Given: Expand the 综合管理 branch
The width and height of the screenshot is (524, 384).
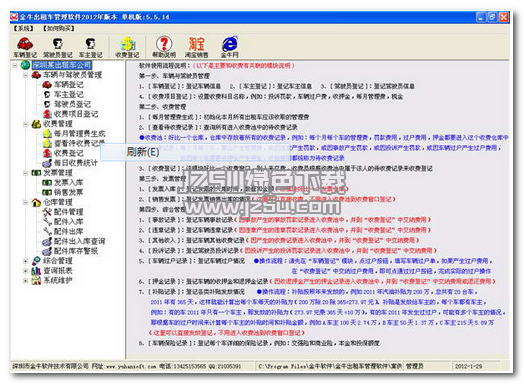Looking at the screenshot, I should click(x=25, y=261).
